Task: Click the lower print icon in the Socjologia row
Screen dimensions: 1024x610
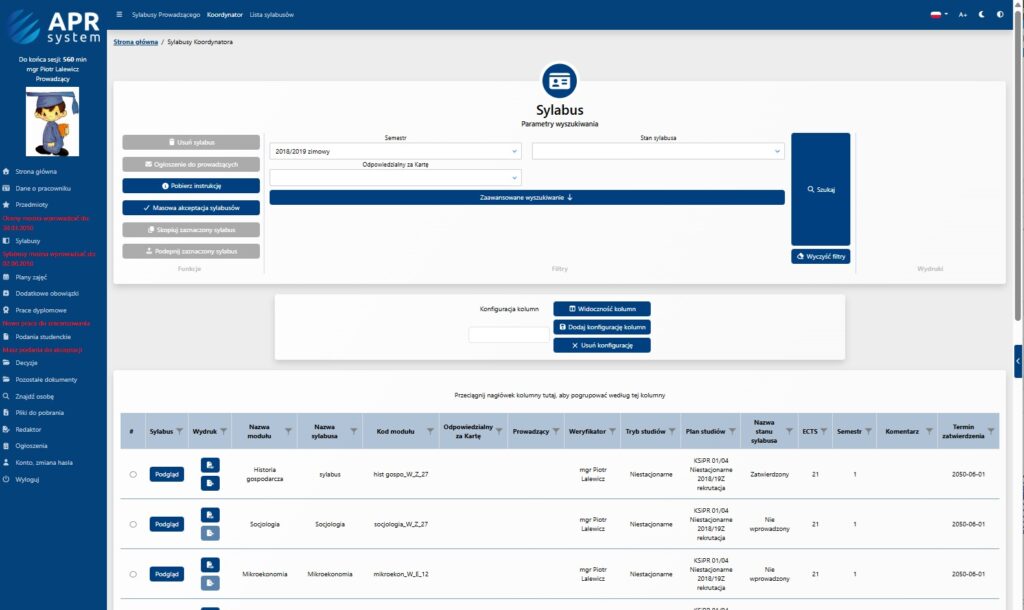Action: click(210, 533)
